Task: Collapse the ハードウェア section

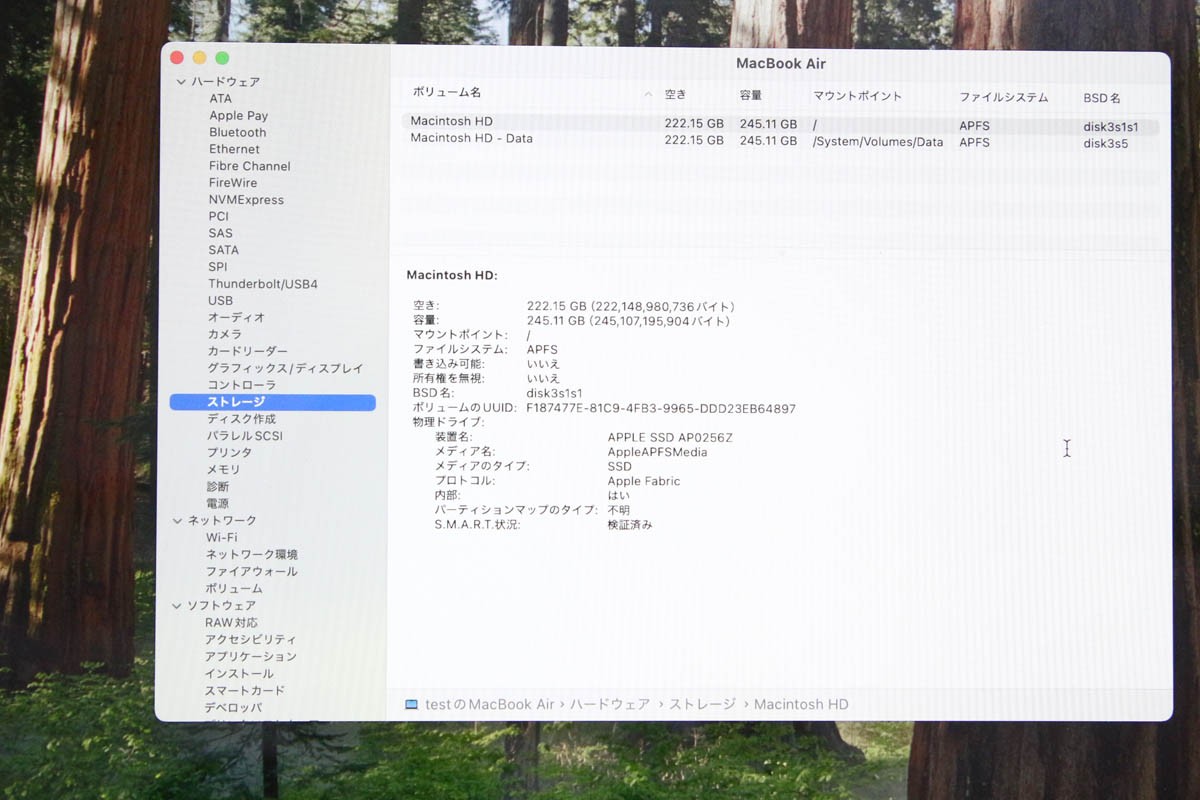Action: point(181,82)
